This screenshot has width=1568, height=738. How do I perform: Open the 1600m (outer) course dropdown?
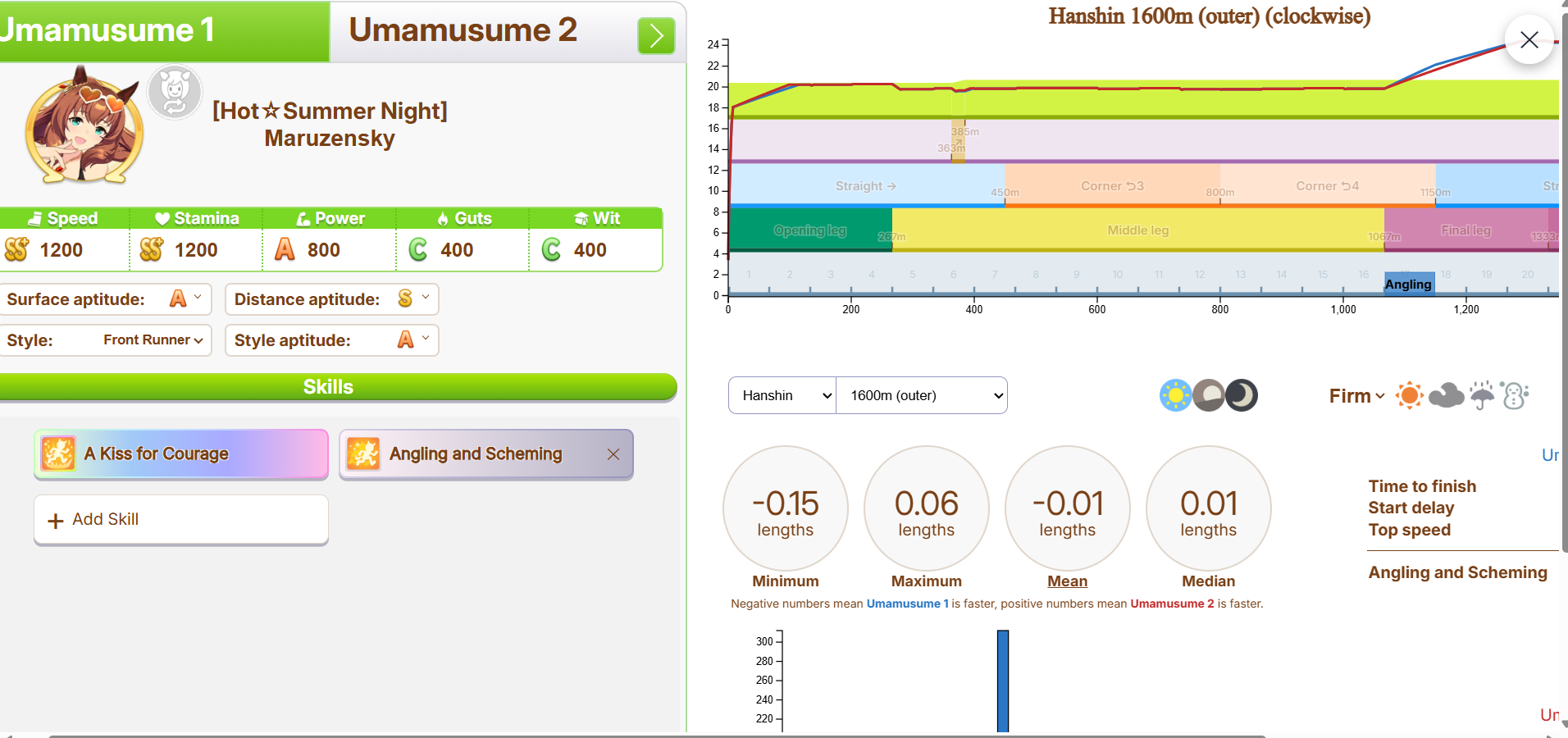(x=922, y=395)
